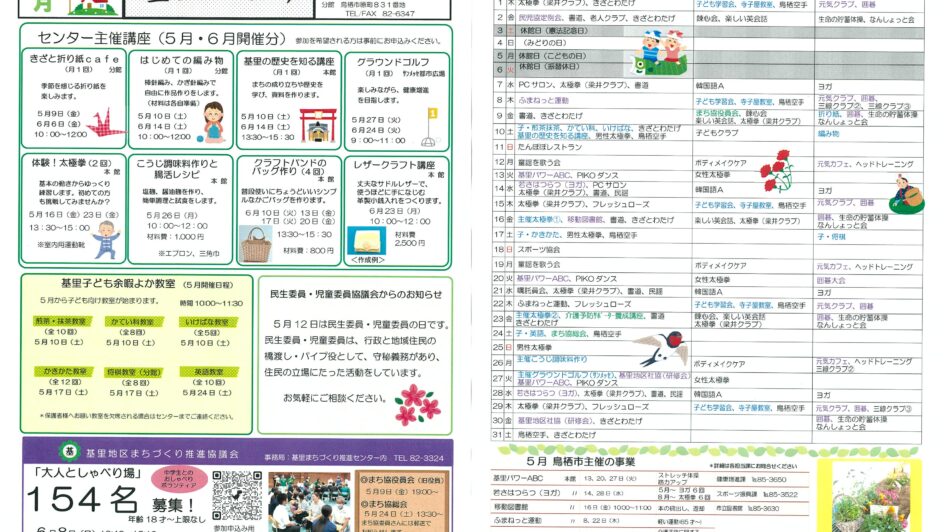Click the 男性太極拳 entry on the 25th

point(535,347)
